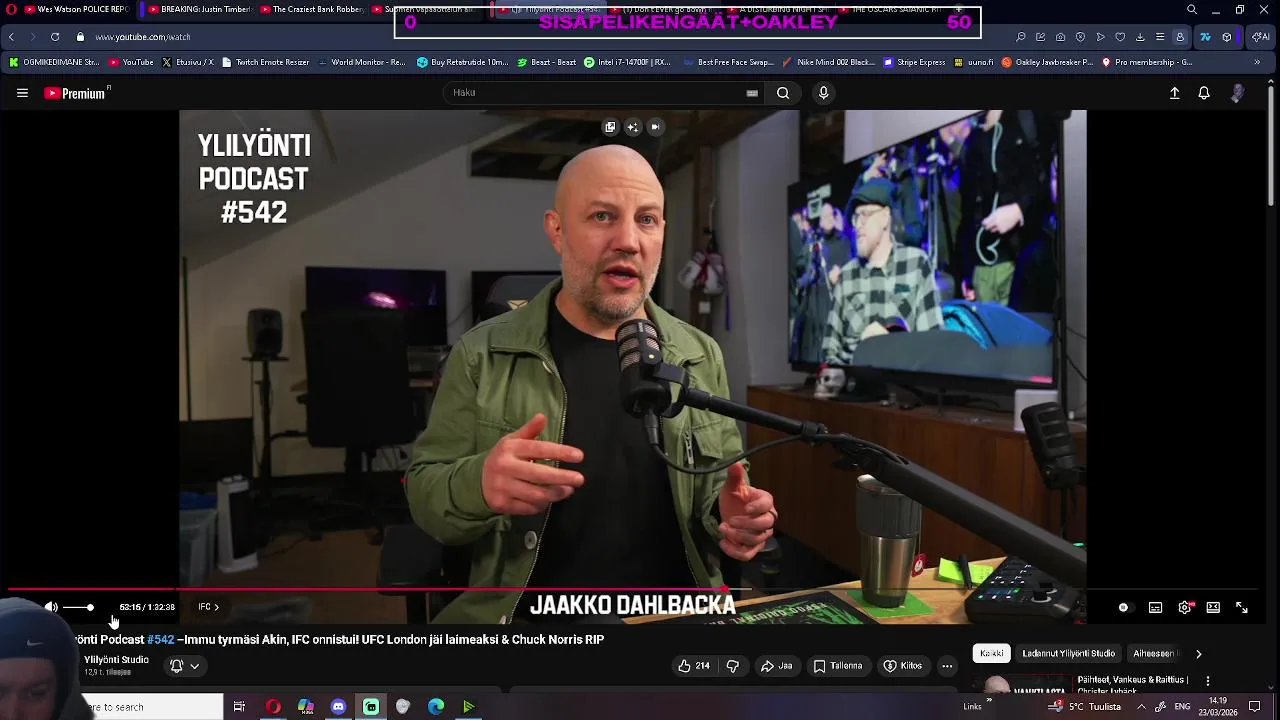The width and height of the screenshot is (1280, 720).
Task: Open the Stripe Express bookmark
Action: (914, 62)
